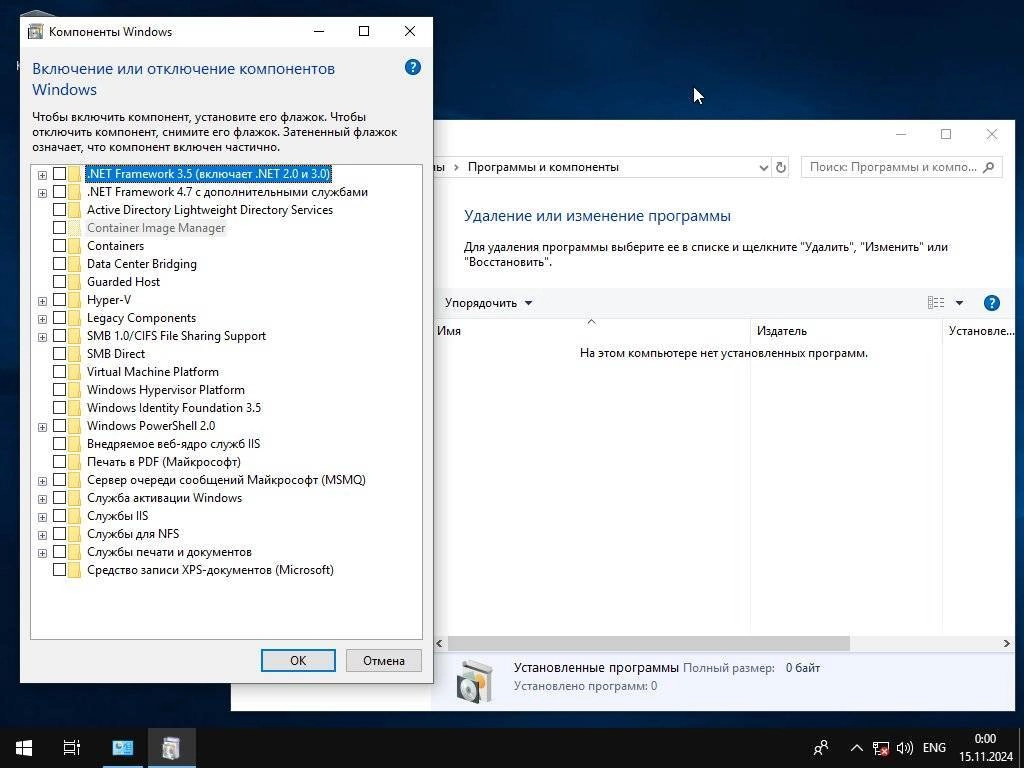Image resolution: width=1024 pixels, height=768 pixels.
Task: Tick the Guarded Host checkbox
Action: (59, 282)
